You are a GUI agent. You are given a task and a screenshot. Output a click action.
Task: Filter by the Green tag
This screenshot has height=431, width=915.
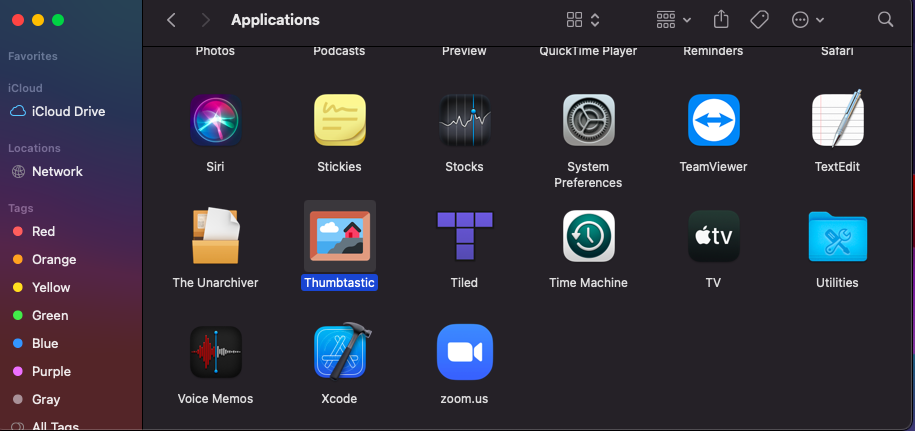(x=41, y=316)
